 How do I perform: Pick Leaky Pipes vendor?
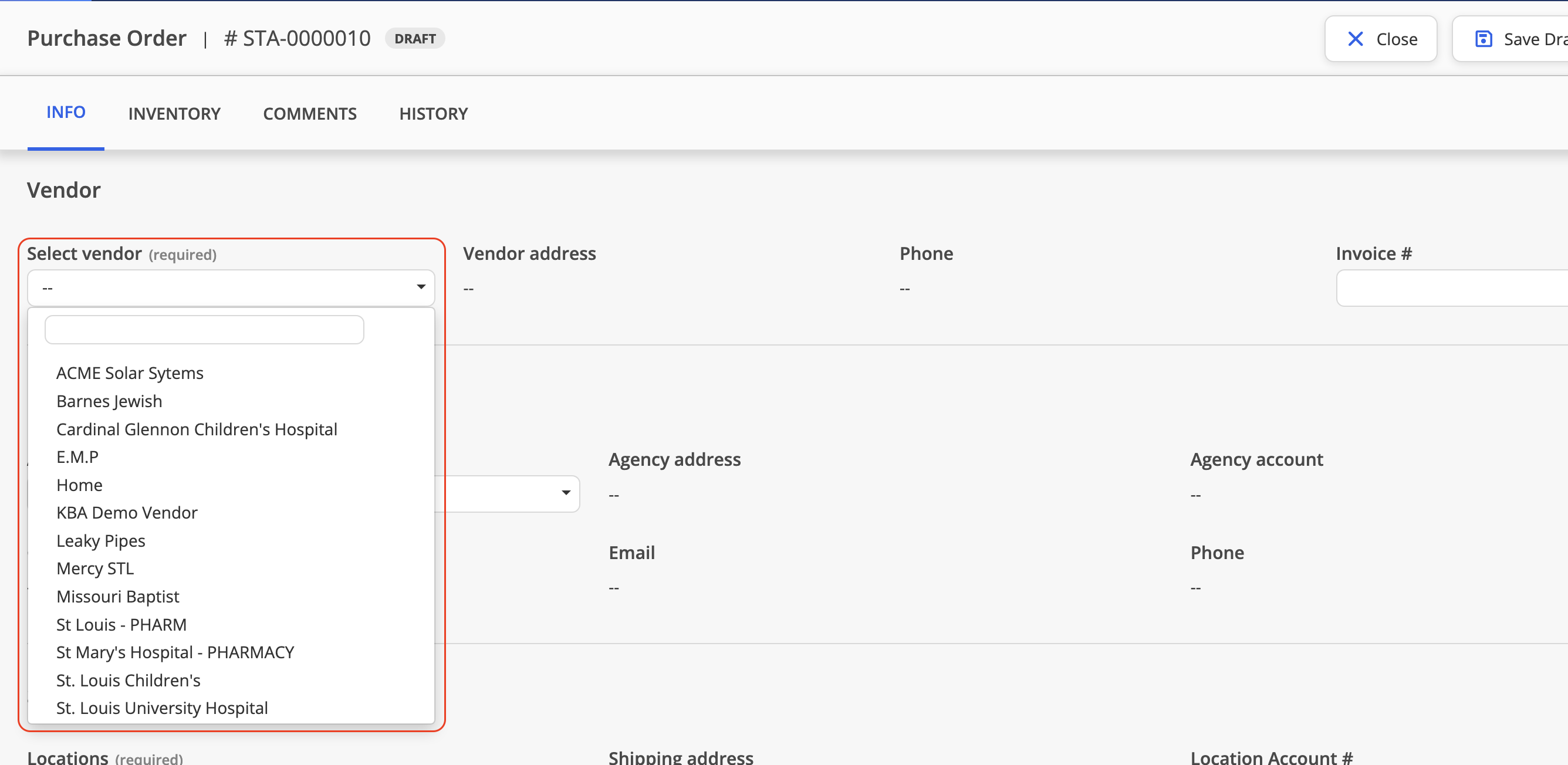[100, 540]
